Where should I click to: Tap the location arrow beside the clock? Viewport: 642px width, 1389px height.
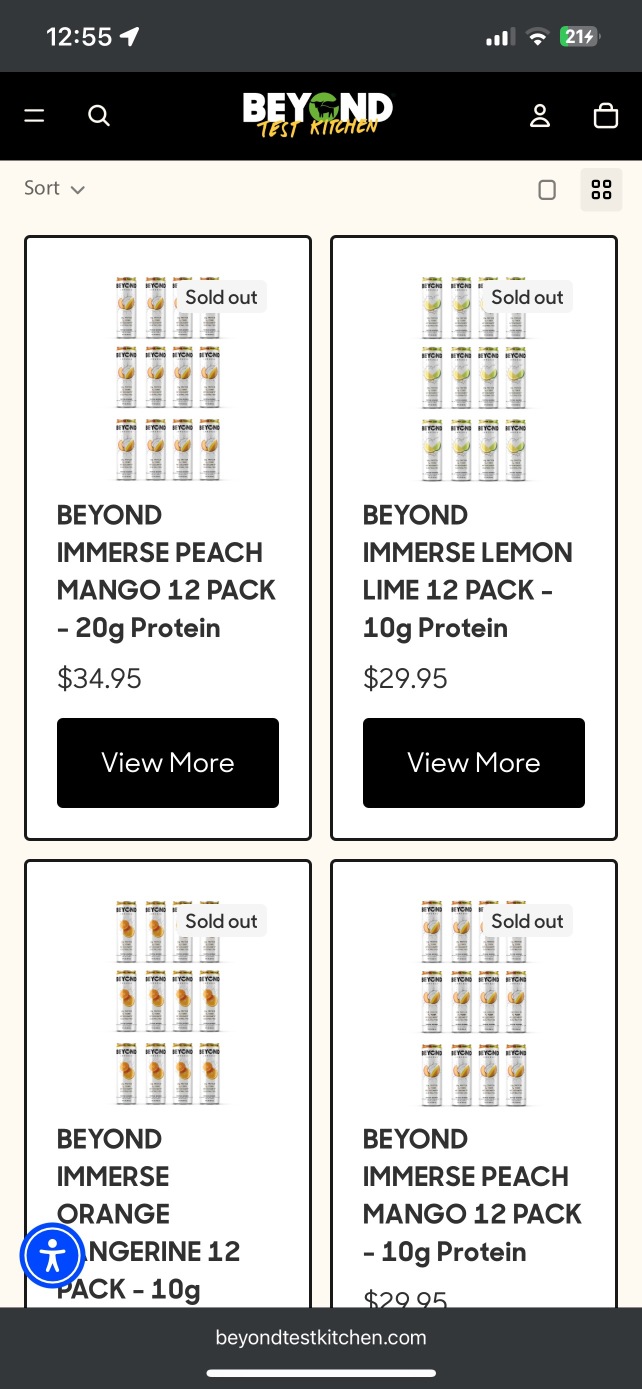coord(129,37)
